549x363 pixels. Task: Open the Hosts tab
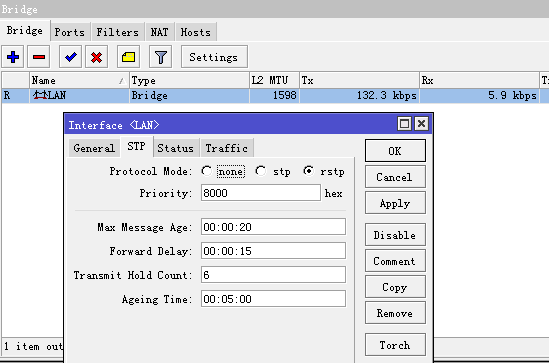click(x=196, y=32)
